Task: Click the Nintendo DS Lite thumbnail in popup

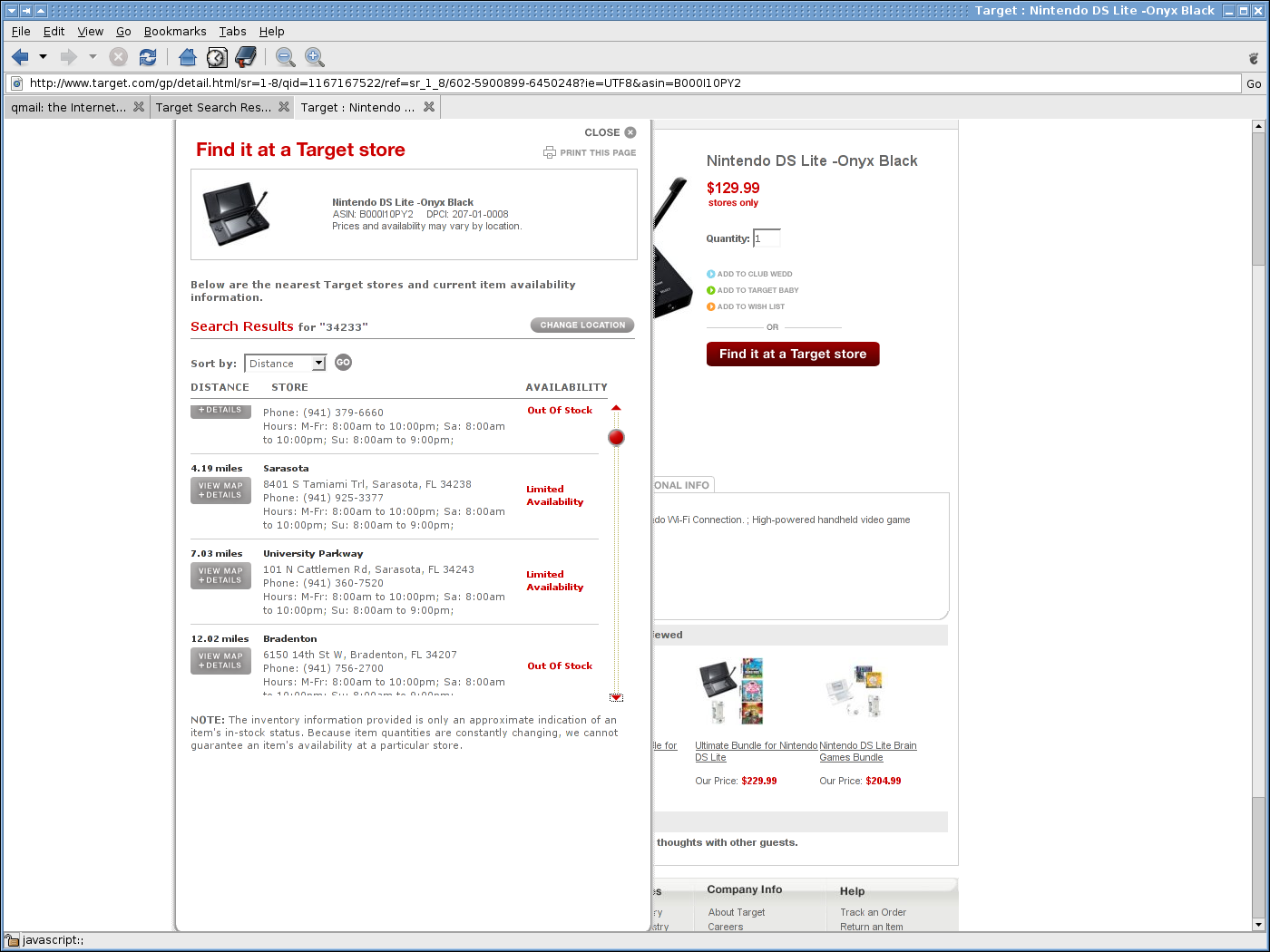Action: [x=236, y=215]
